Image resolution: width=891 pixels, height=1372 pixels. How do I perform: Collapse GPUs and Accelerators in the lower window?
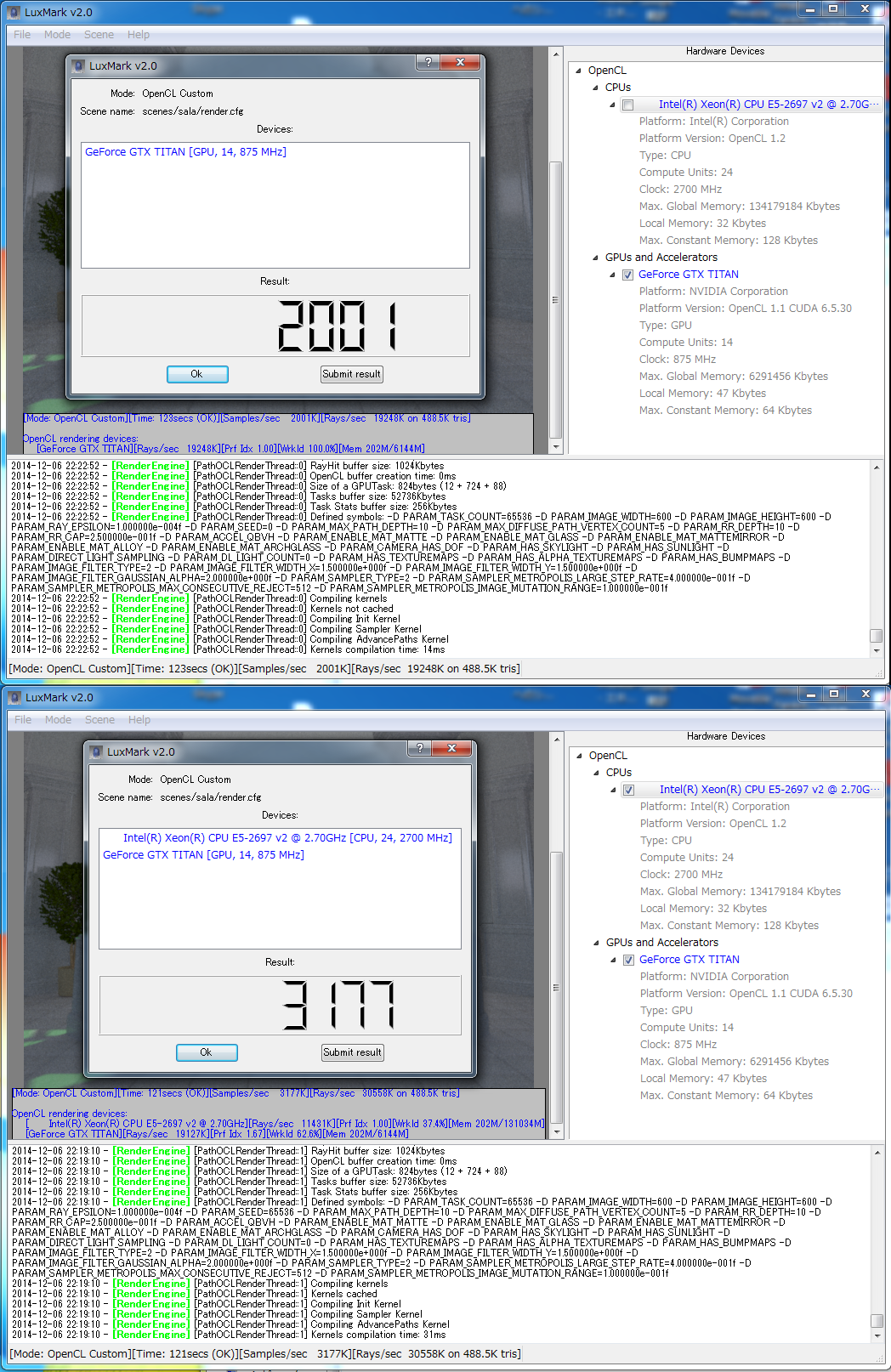pos(596,943)
